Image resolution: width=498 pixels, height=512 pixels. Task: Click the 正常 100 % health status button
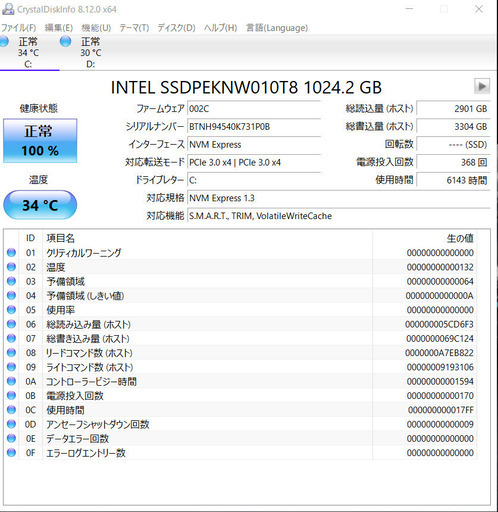click(x=40, y=141)
